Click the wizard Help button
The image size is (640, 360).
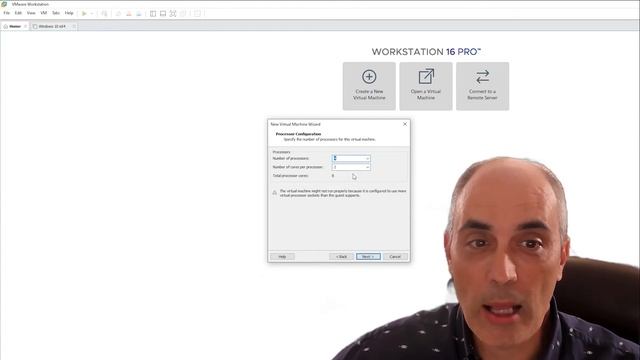pyautogui.click(x=282, y=257)
